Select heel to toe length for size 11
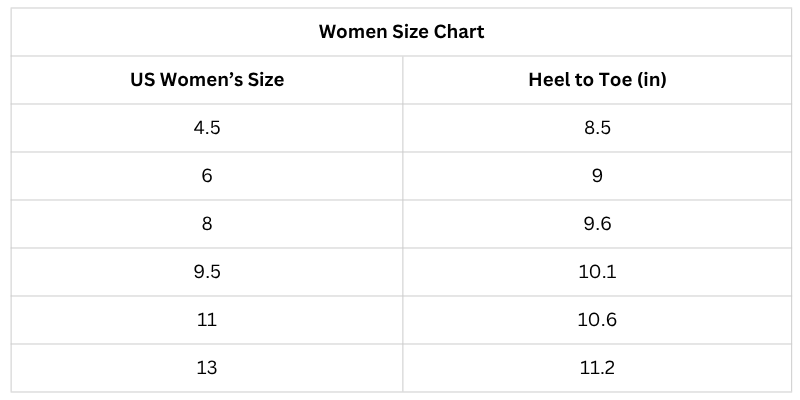Image resolution: width=800 pixels, height=400 pixels. point(597,320)
